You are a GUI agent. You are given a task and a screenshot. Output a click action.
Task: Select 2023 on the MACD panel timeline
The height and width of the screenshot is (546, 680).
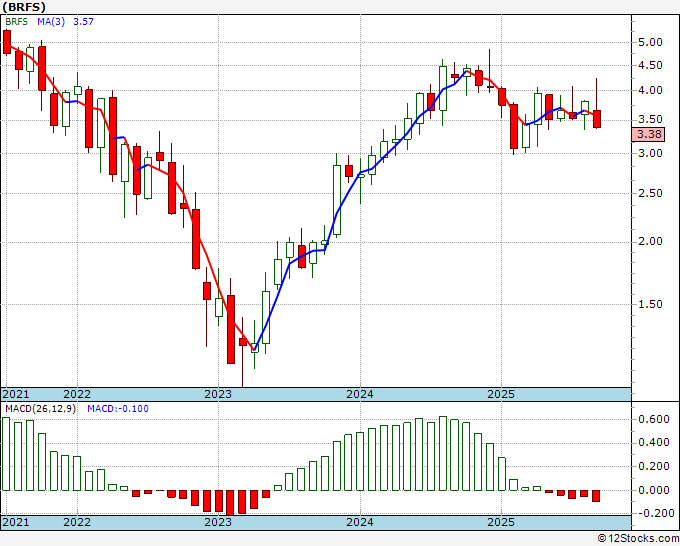pos(218,522)
